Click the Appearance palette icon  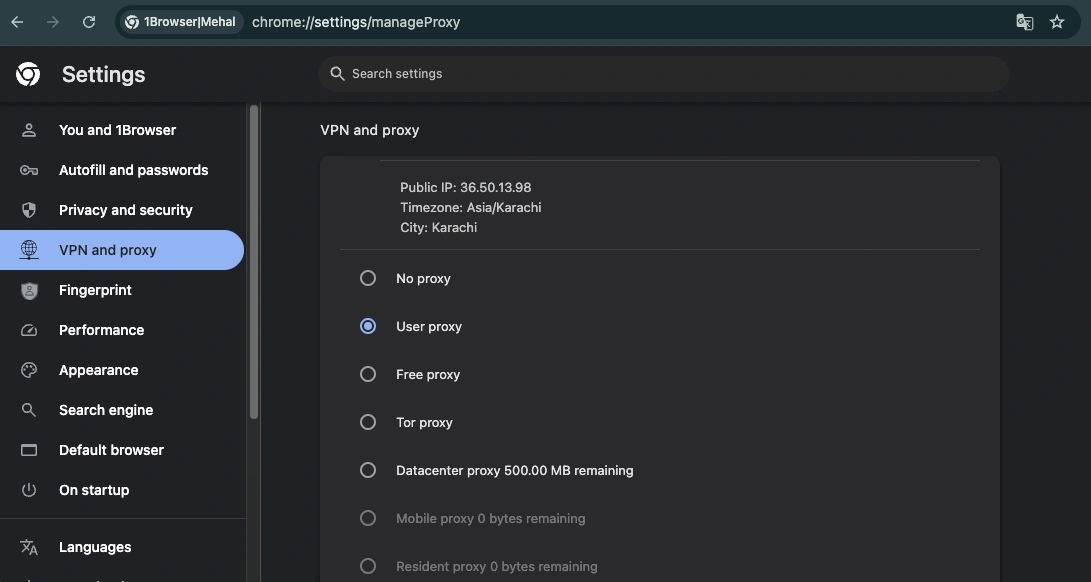[x=29, y=370]
